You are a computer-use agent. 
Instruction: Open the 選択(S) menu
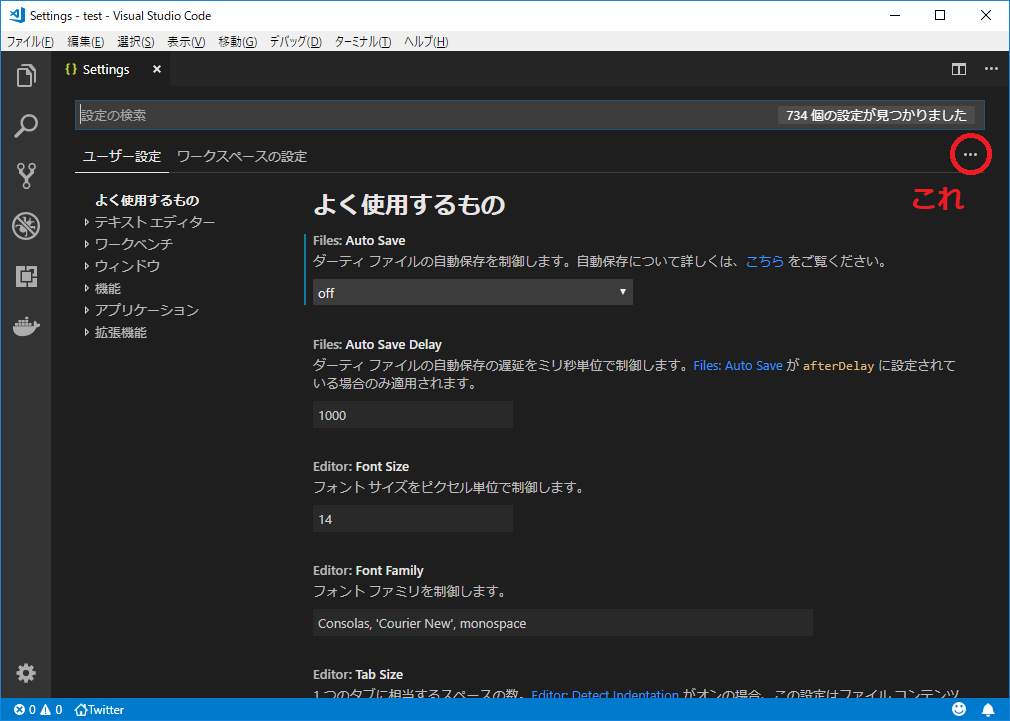135,42
